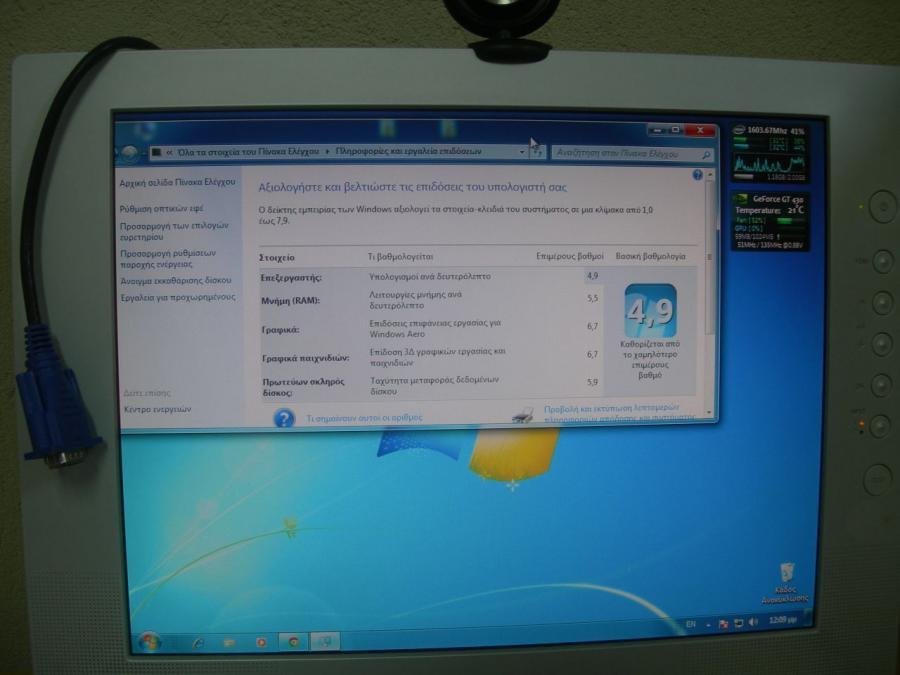The width and height of the screenshot is (900, 675).
Task: Open the CPU meter desktop gadget
Action: [x=769, y=150]
